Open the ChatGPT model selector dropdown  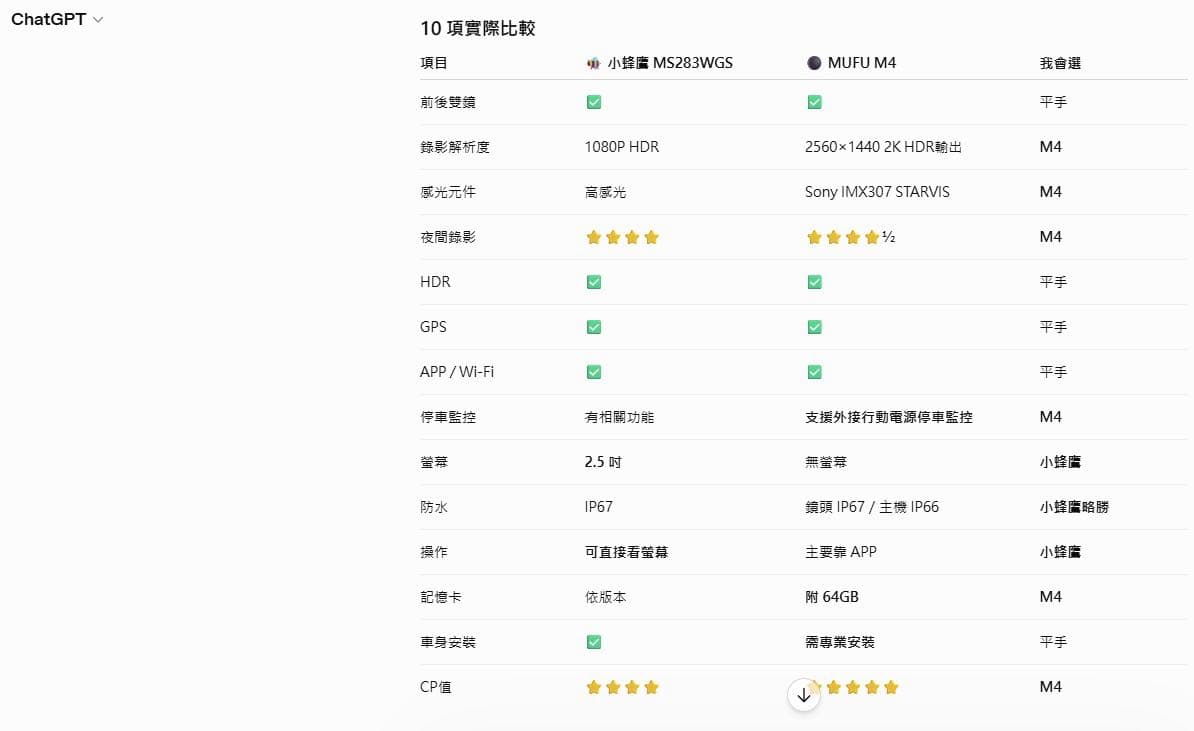pos(57,20)
